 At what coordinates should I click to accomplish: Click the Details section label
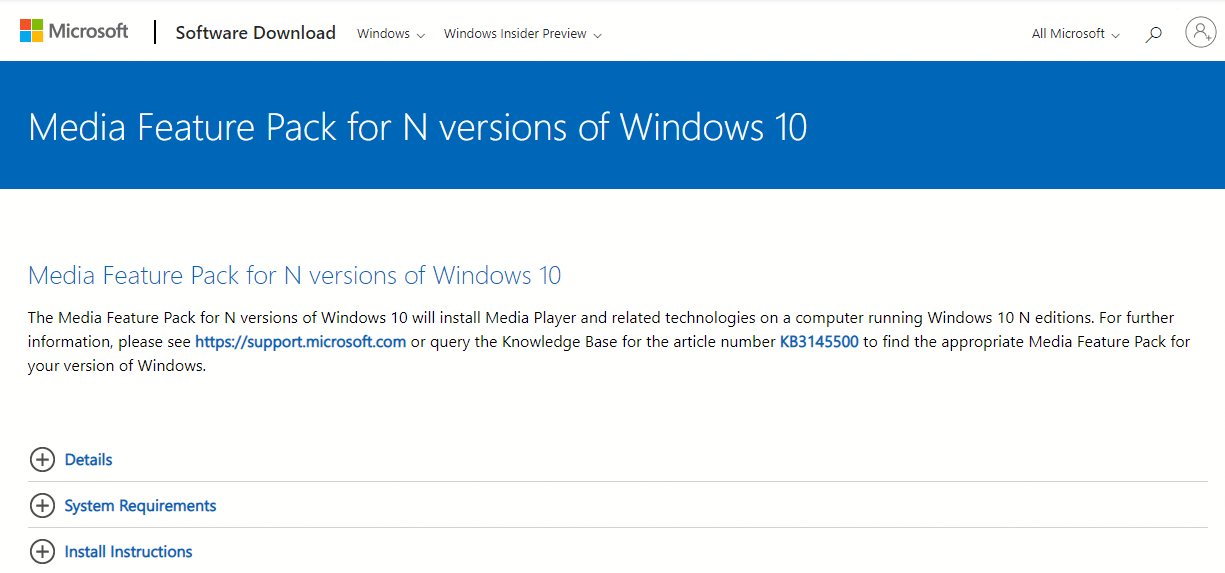click(x=88, y=459)
